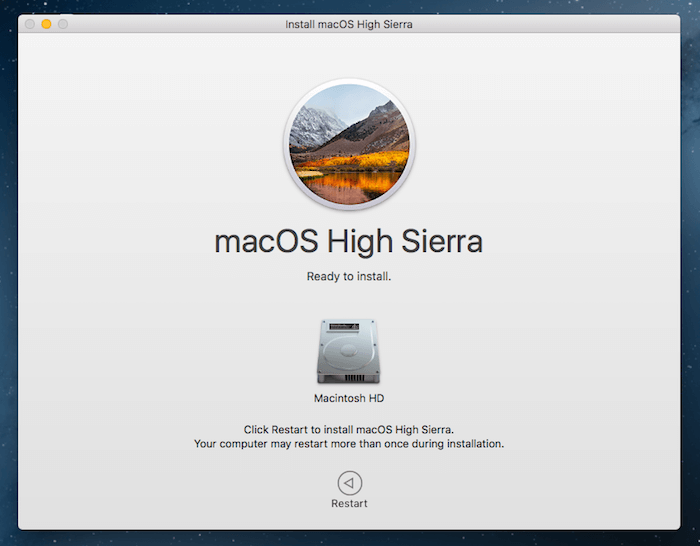Click the "Ready to install." status text
The image size is (700, 546).
[x=349, y=276]
